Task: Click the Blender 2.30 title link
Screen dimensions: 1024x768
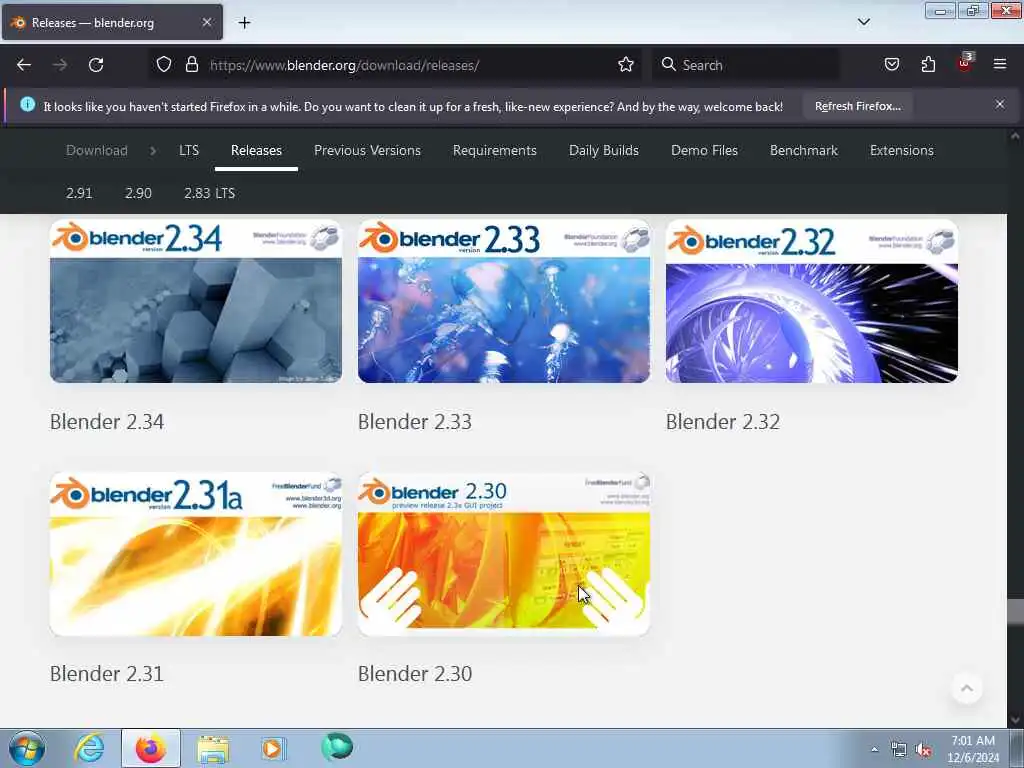Action: tap(415, 674)
